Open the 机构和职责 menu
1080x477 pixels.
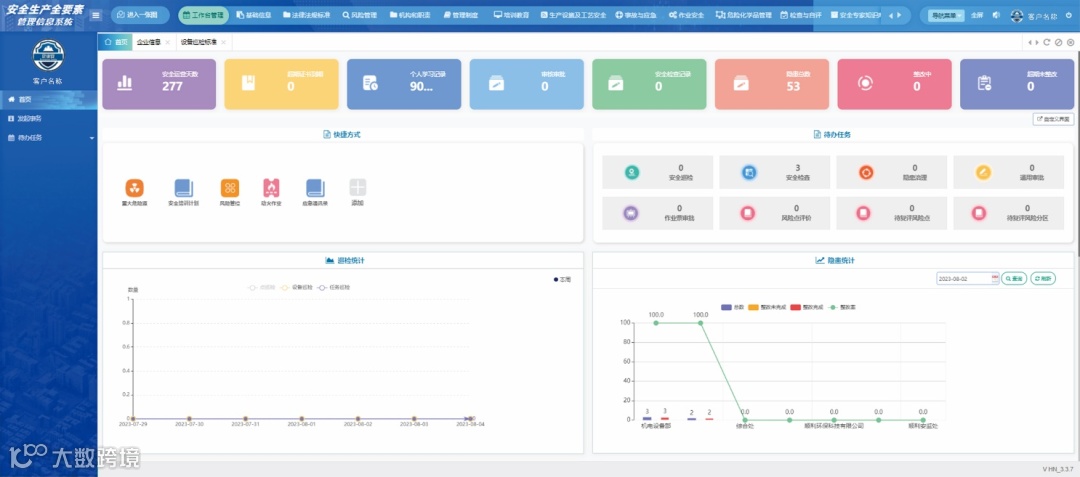click(x=410, y=15)
